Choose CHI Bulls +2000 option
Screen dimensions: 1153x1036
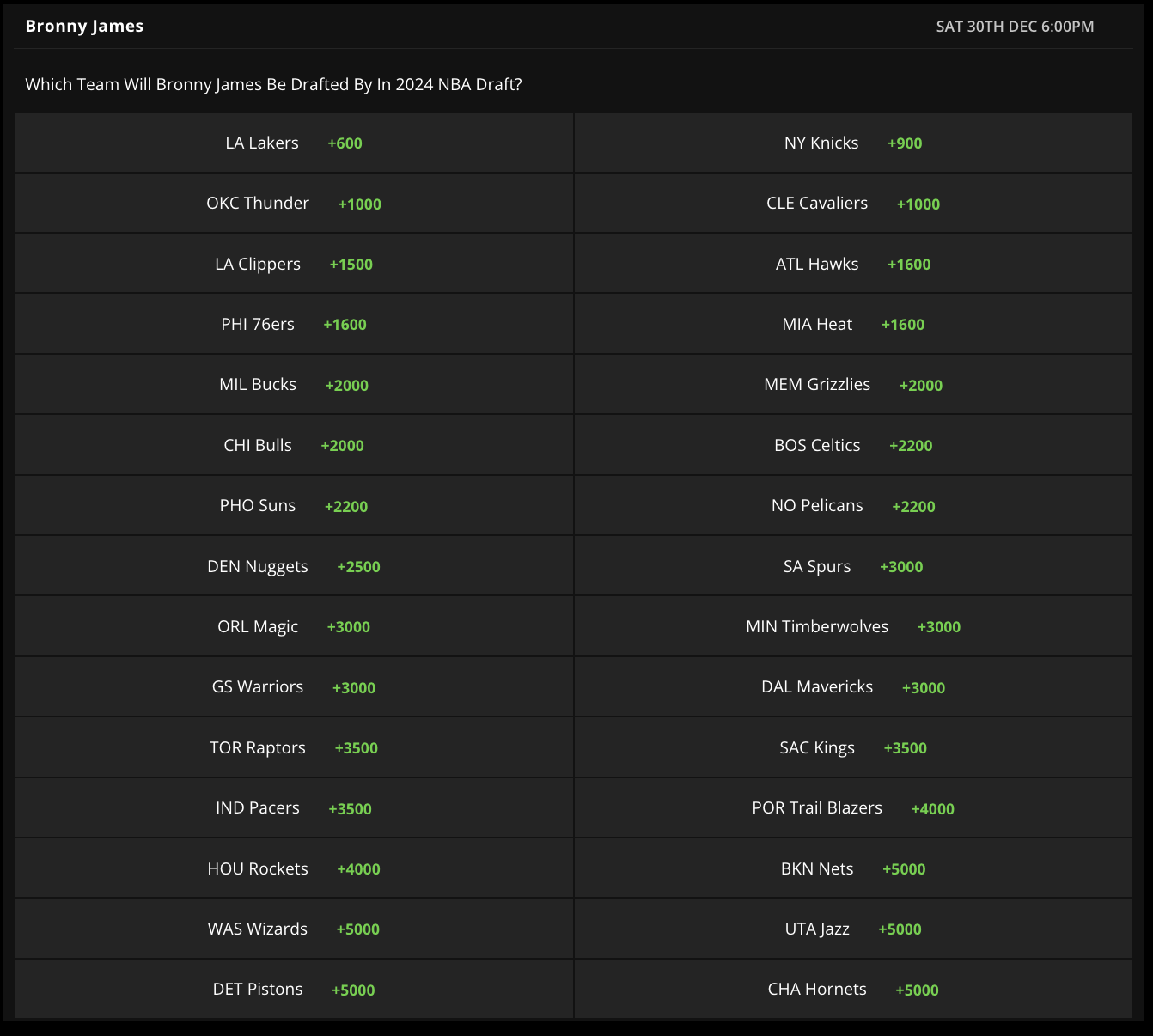tap(294, 445)
